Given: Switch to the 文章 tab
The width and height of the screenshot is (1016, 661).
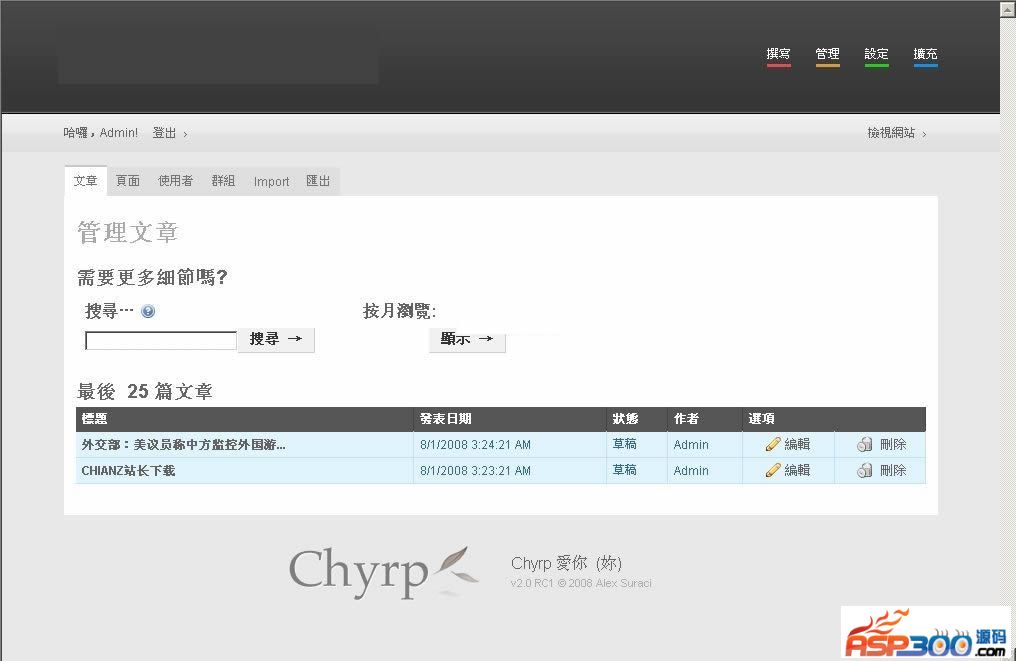Looking at the screenshot, I should 86,181.
